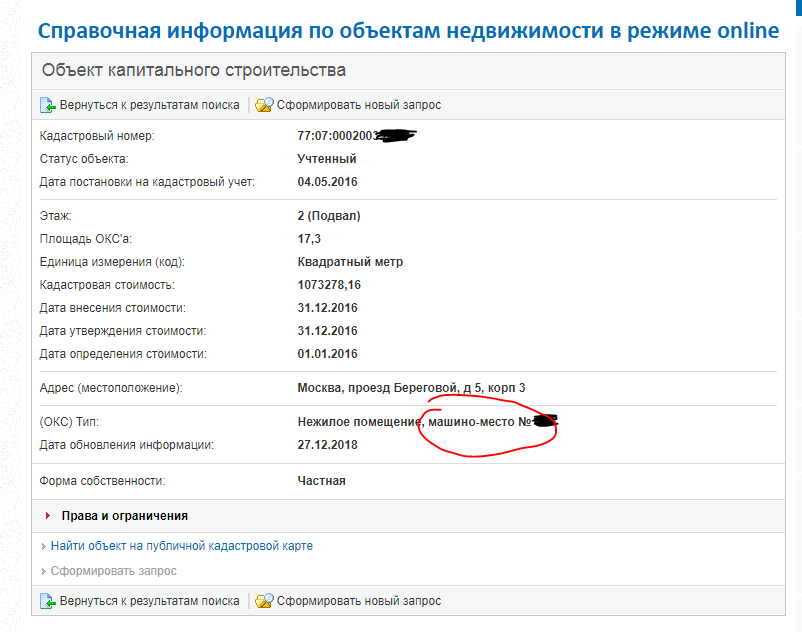Click the green return-arrow icon in top toolbar
The image size is (802, 632).
47,103
